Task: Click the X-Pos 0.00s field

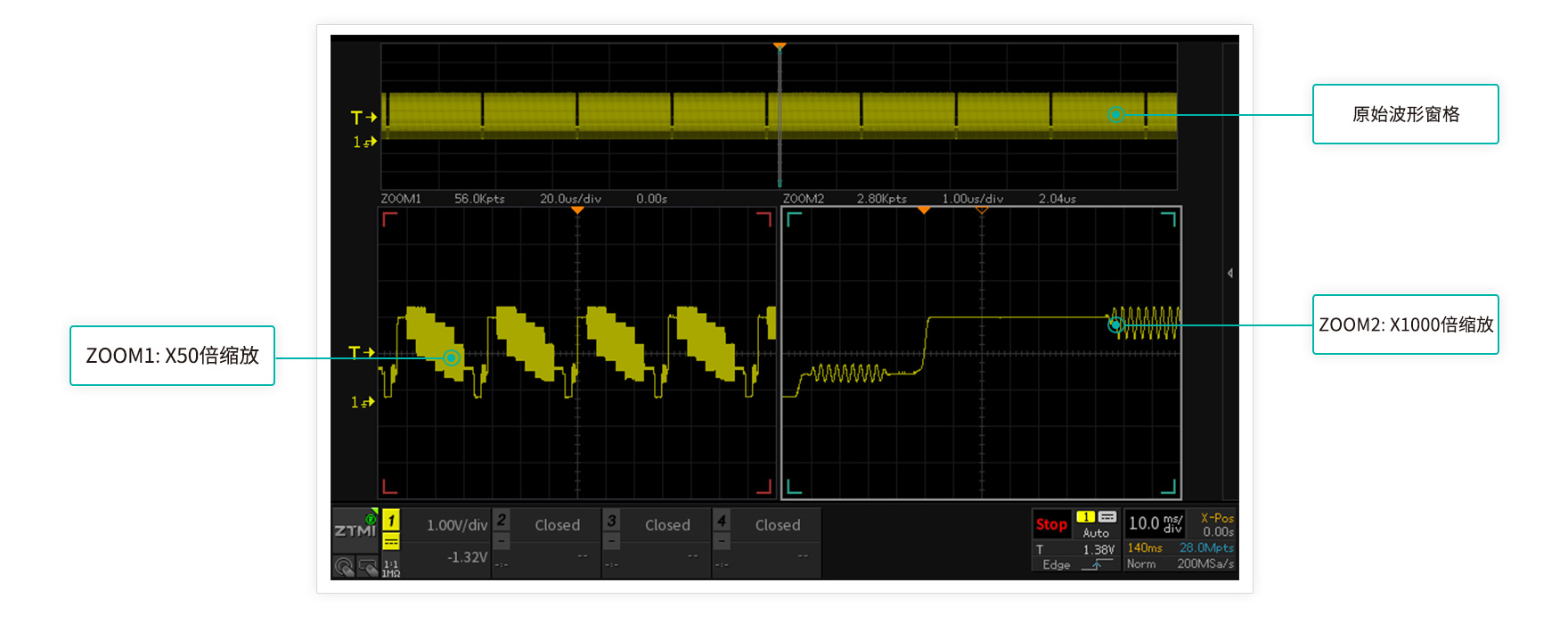Action: [x=1217, y=525]
